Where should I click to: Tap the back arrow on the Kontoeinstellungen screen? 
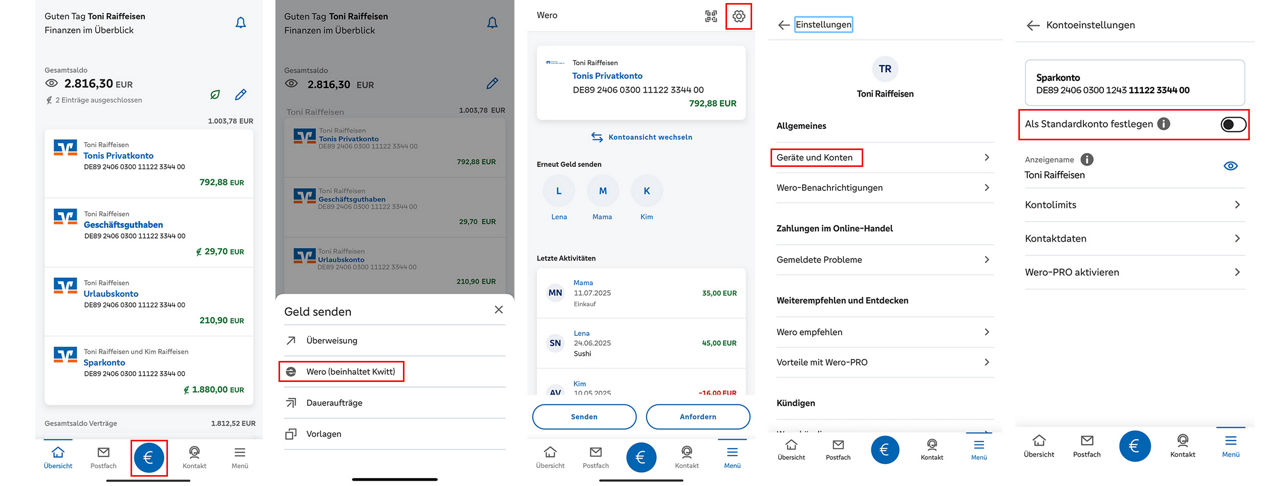[x=1033, y=25]
